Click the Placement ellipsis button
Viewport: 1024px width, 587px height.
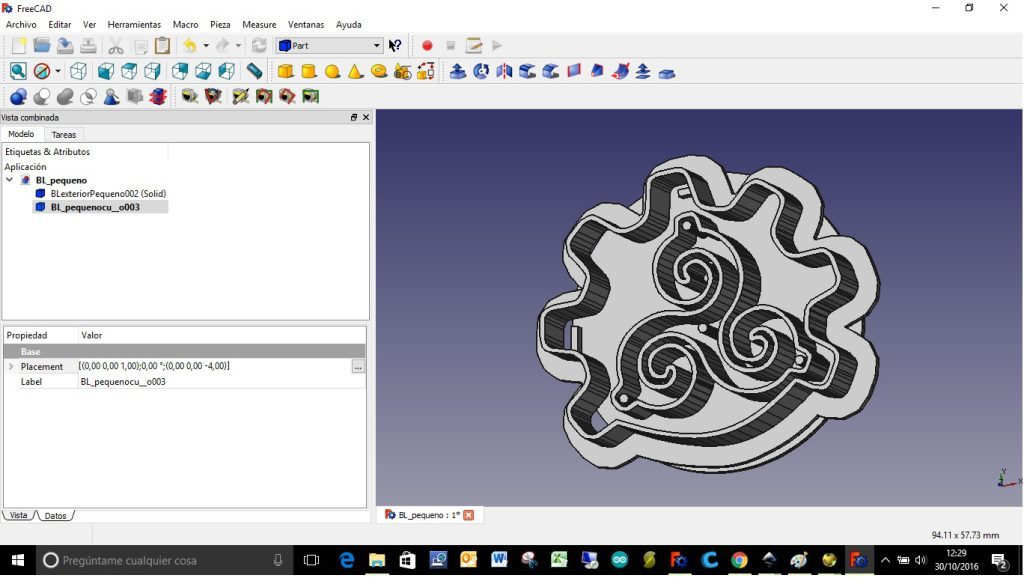click(358, 367)
